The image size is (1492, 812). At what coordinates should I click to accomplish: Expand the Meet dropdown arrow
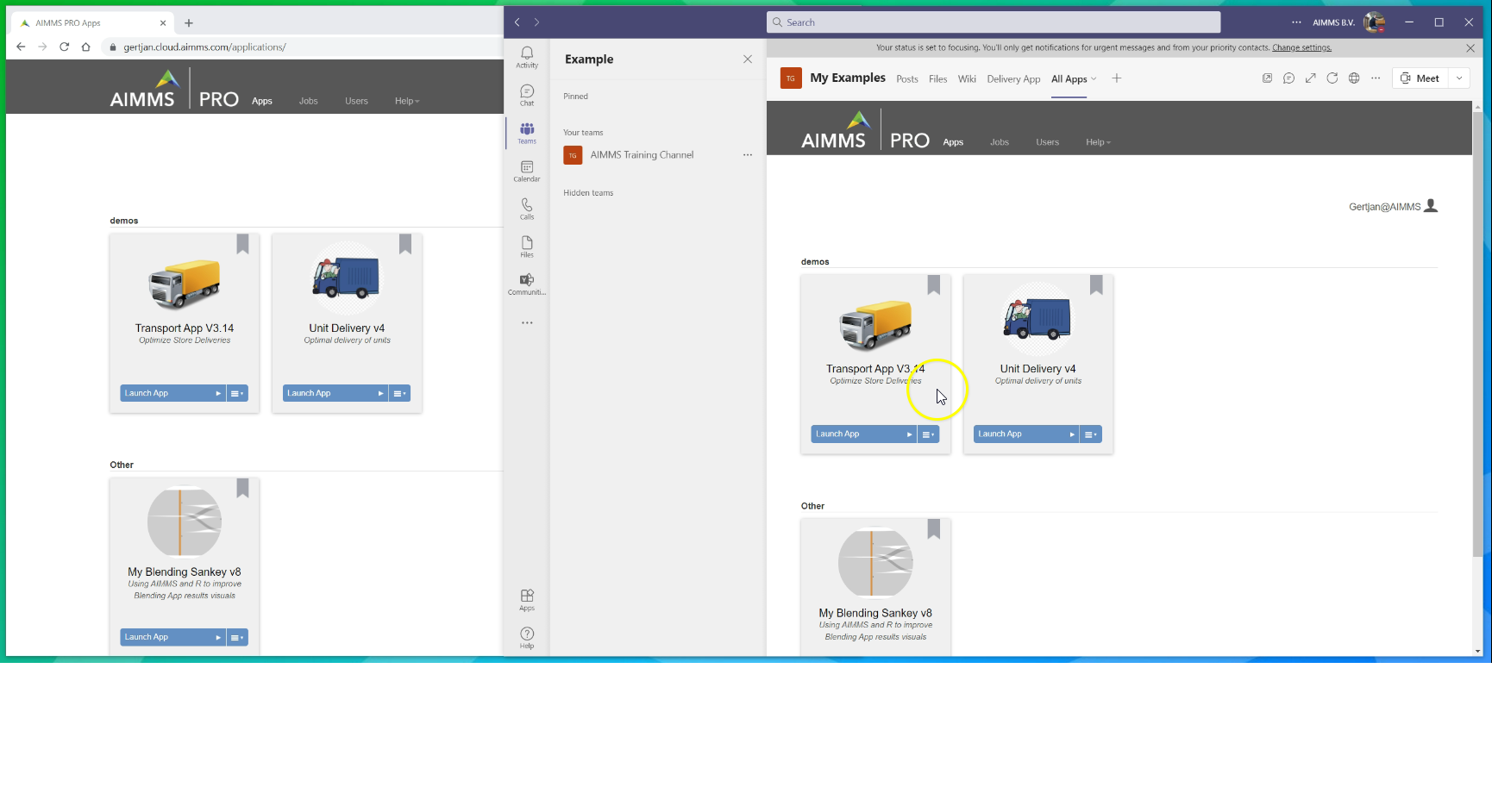pyautogui.click(x=1459, y=78)
